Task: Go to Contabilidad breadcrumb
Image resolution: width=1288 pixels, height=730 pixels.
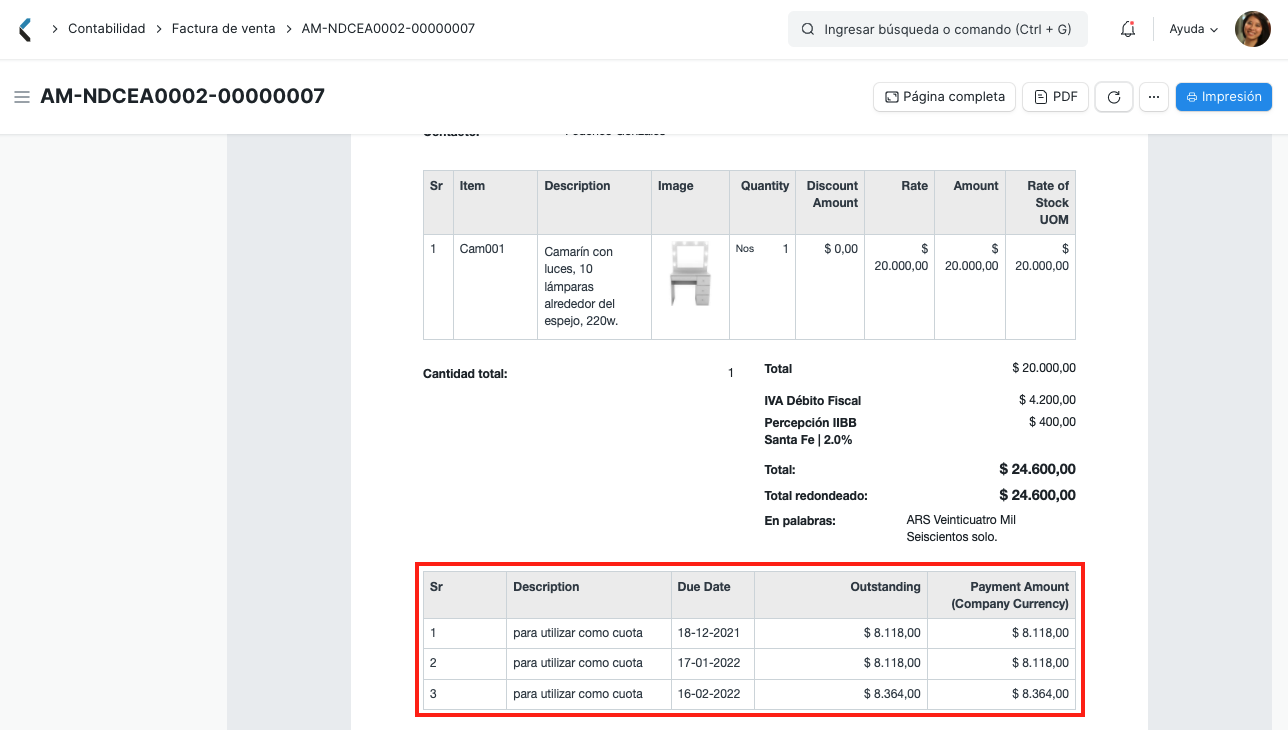Action: pyautogui.click(x=107, y=29)
